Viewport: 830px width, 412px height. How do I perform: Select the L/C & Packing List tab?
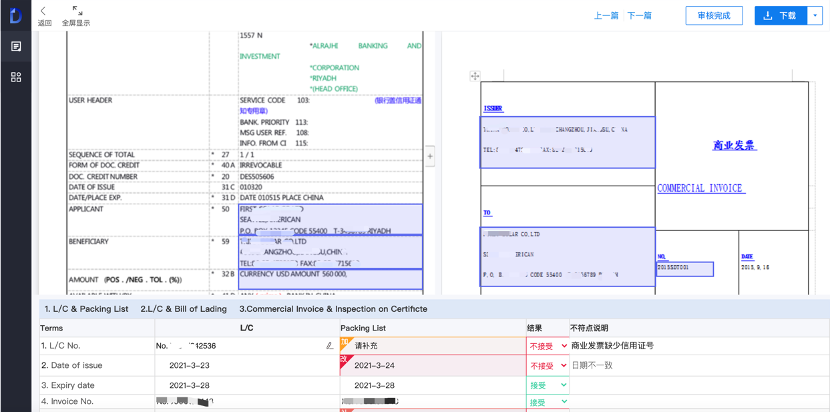click(x=86, y=309)
